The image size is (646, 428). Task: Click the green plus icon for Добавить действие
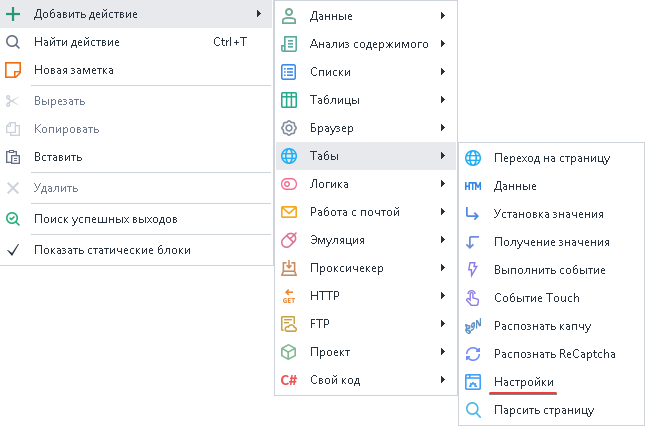[x=14, y=14]
